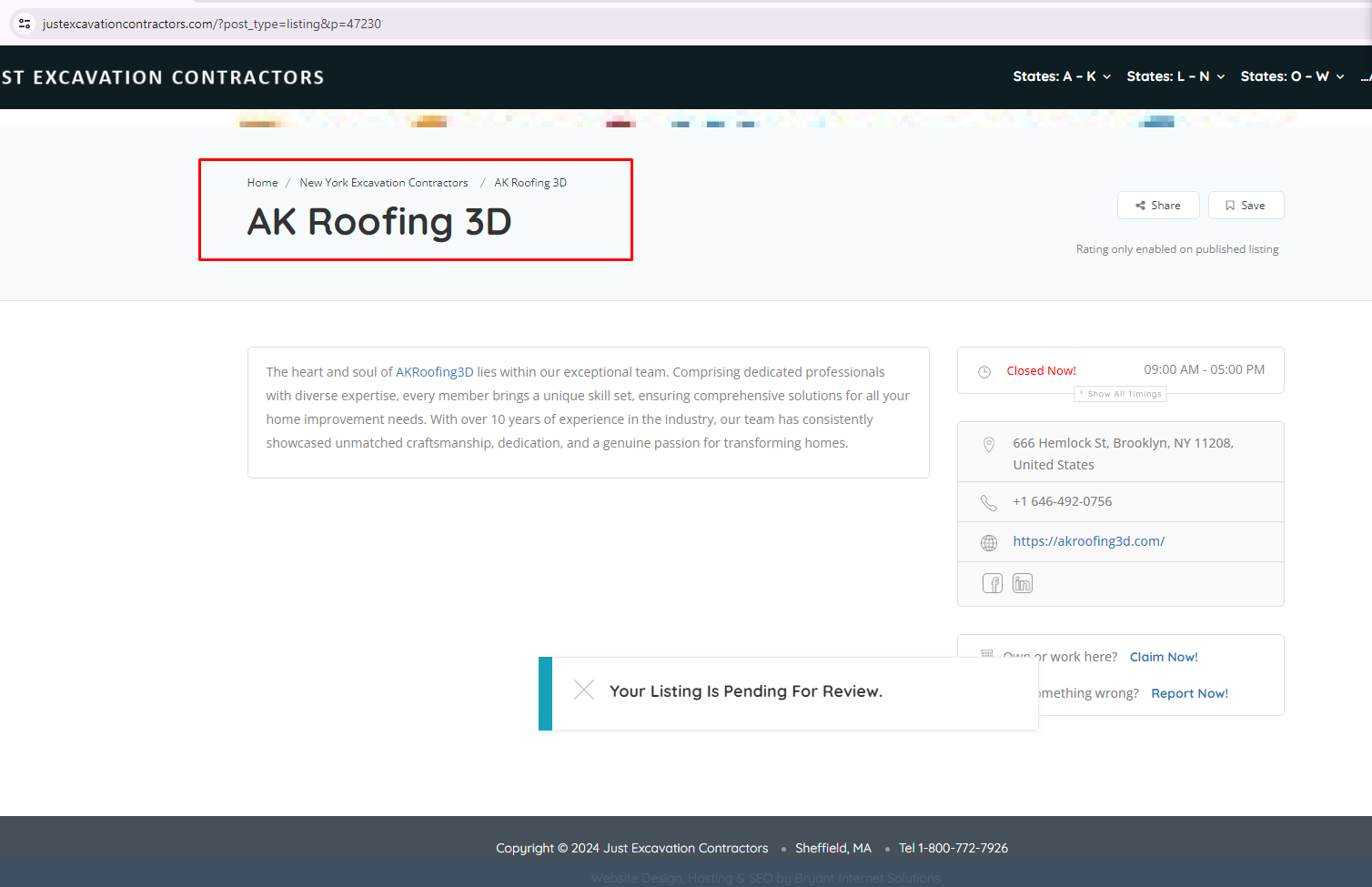Viewport: 1372px width, 887px height.
Task: Click the AK Roofing 3D page heading
Action: (379, 222)
